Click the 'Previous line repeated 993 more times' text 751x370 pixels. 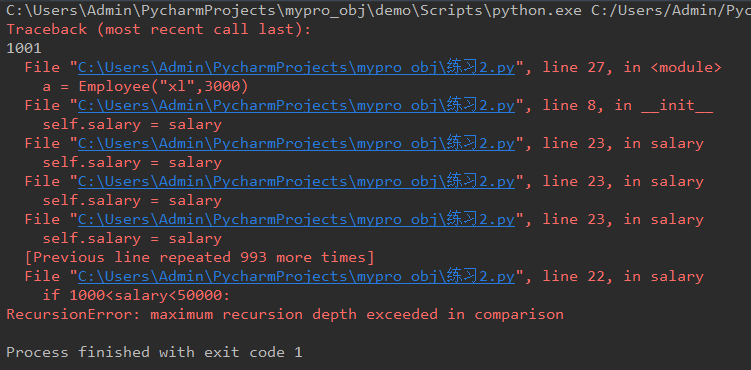click(199, 258)
